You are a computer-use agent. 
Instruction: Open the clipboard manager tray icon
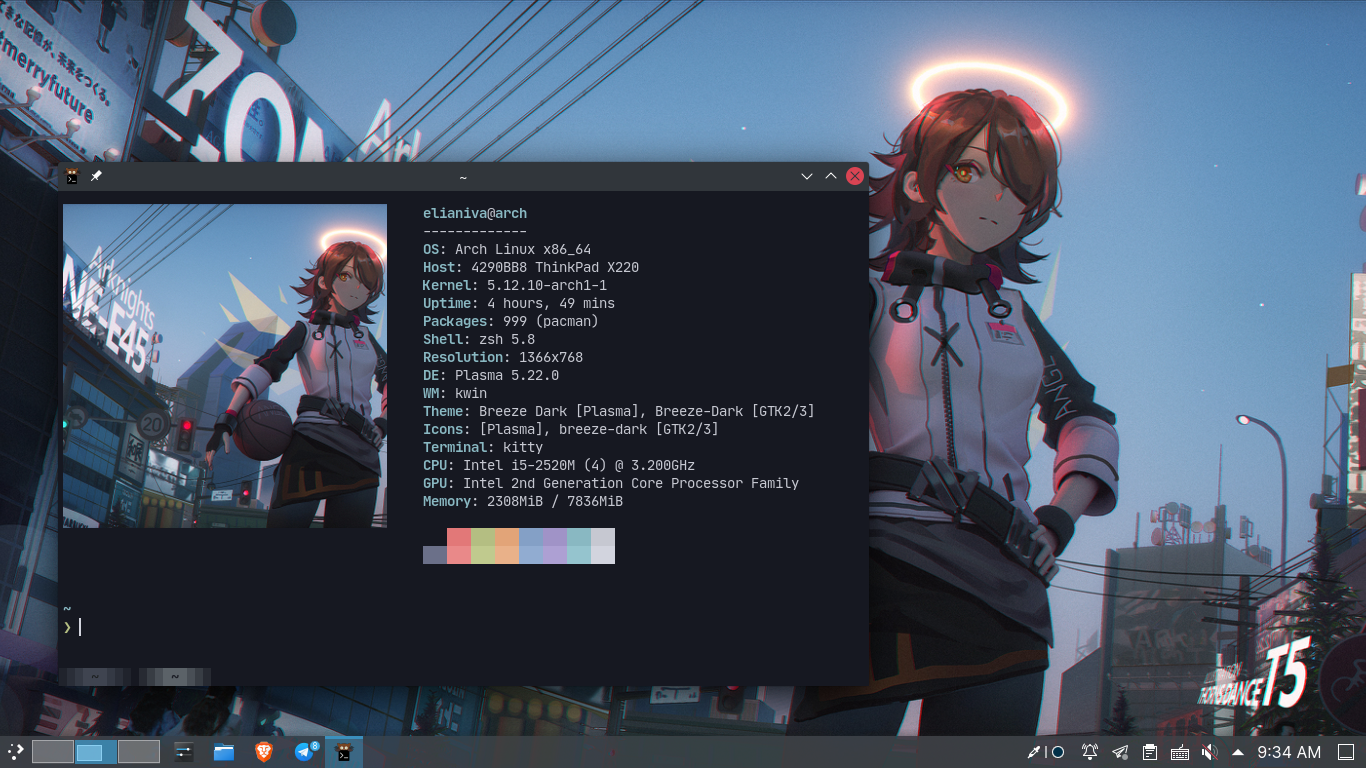(x=1150, y=752)
